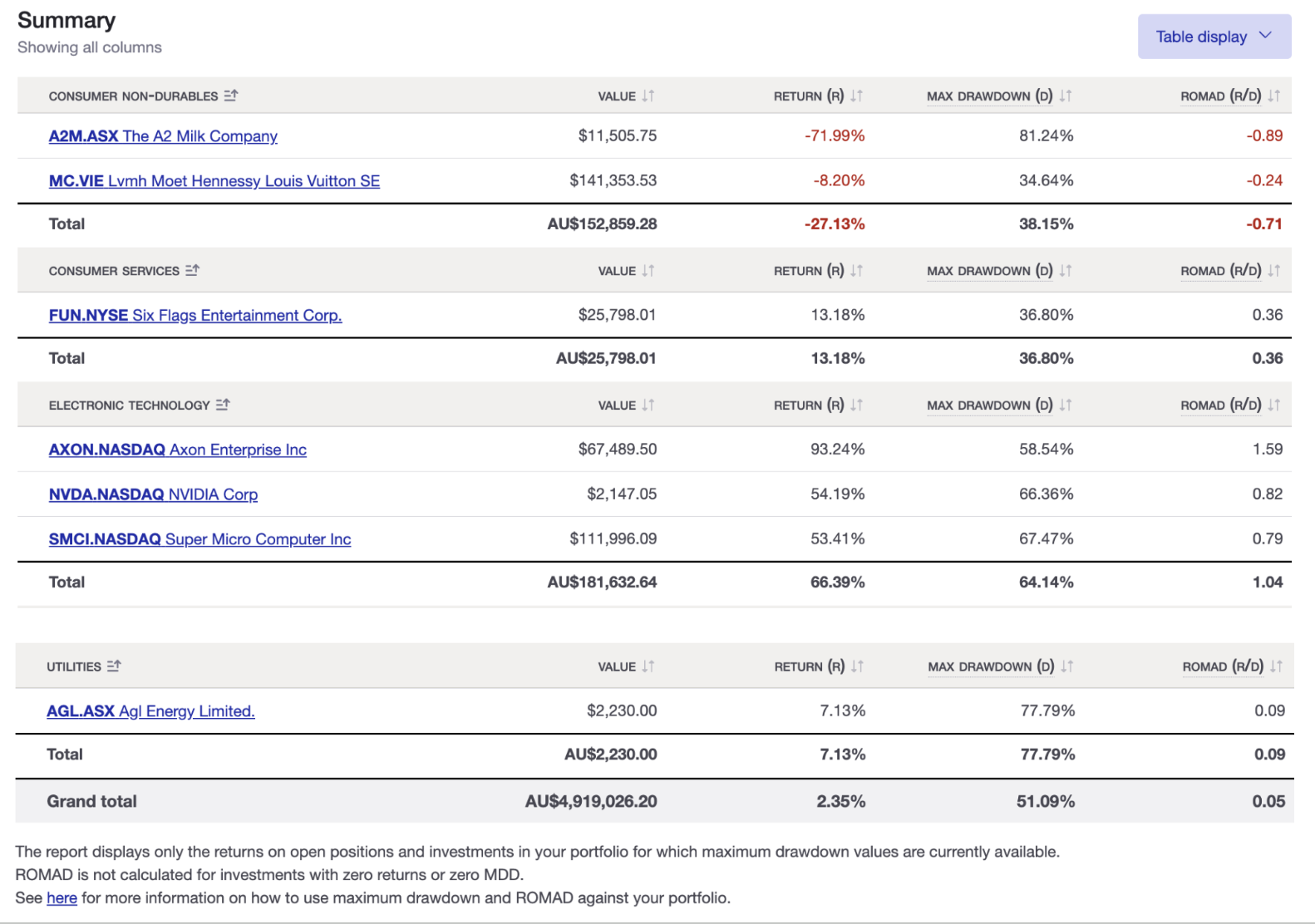Screen dimensions: 1315x924
Task: Select the A2 Milk return -71.99%
Action: [x=835, y=135]
